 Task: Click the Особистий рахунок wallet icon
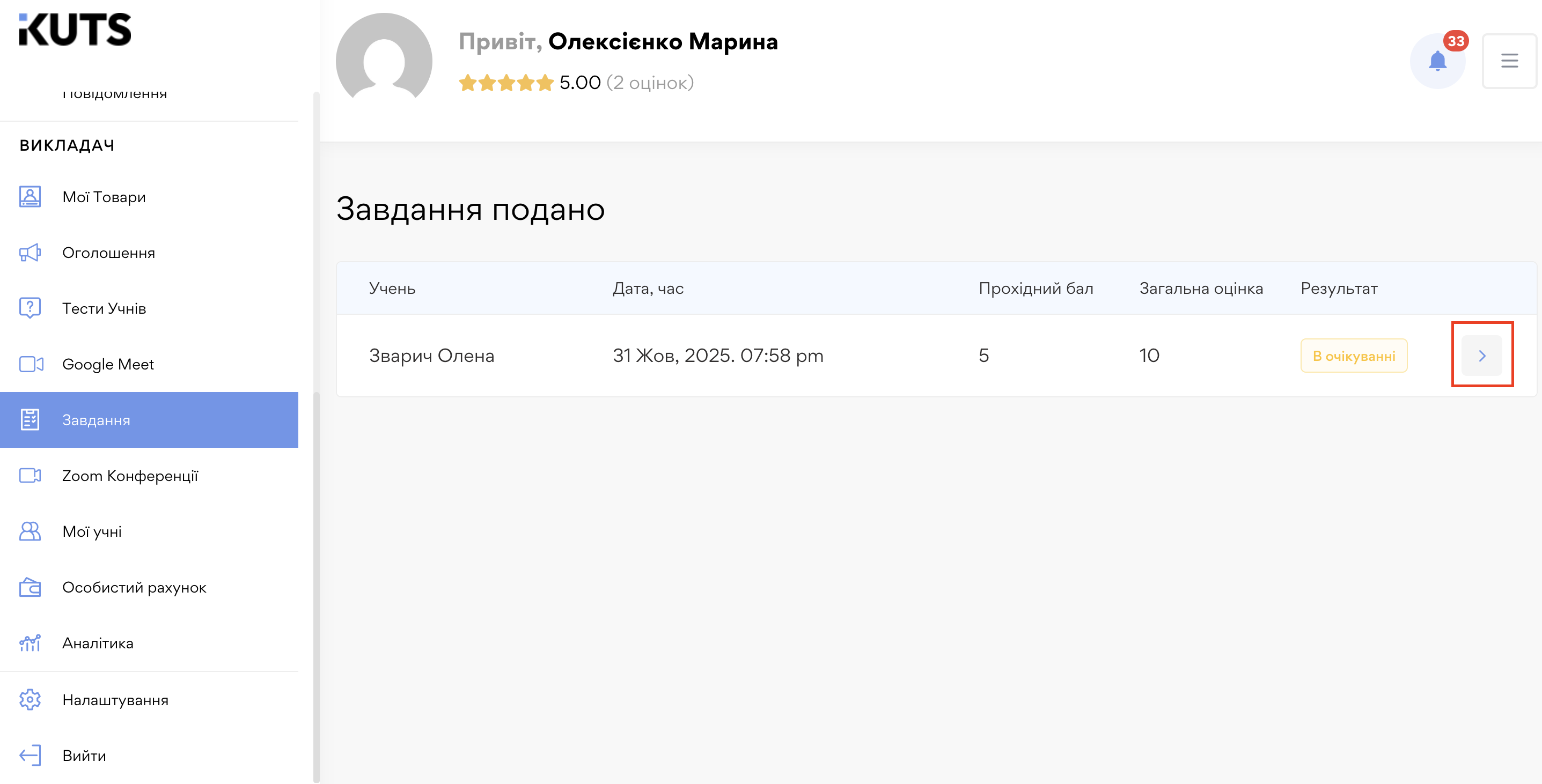pos(30,587)
